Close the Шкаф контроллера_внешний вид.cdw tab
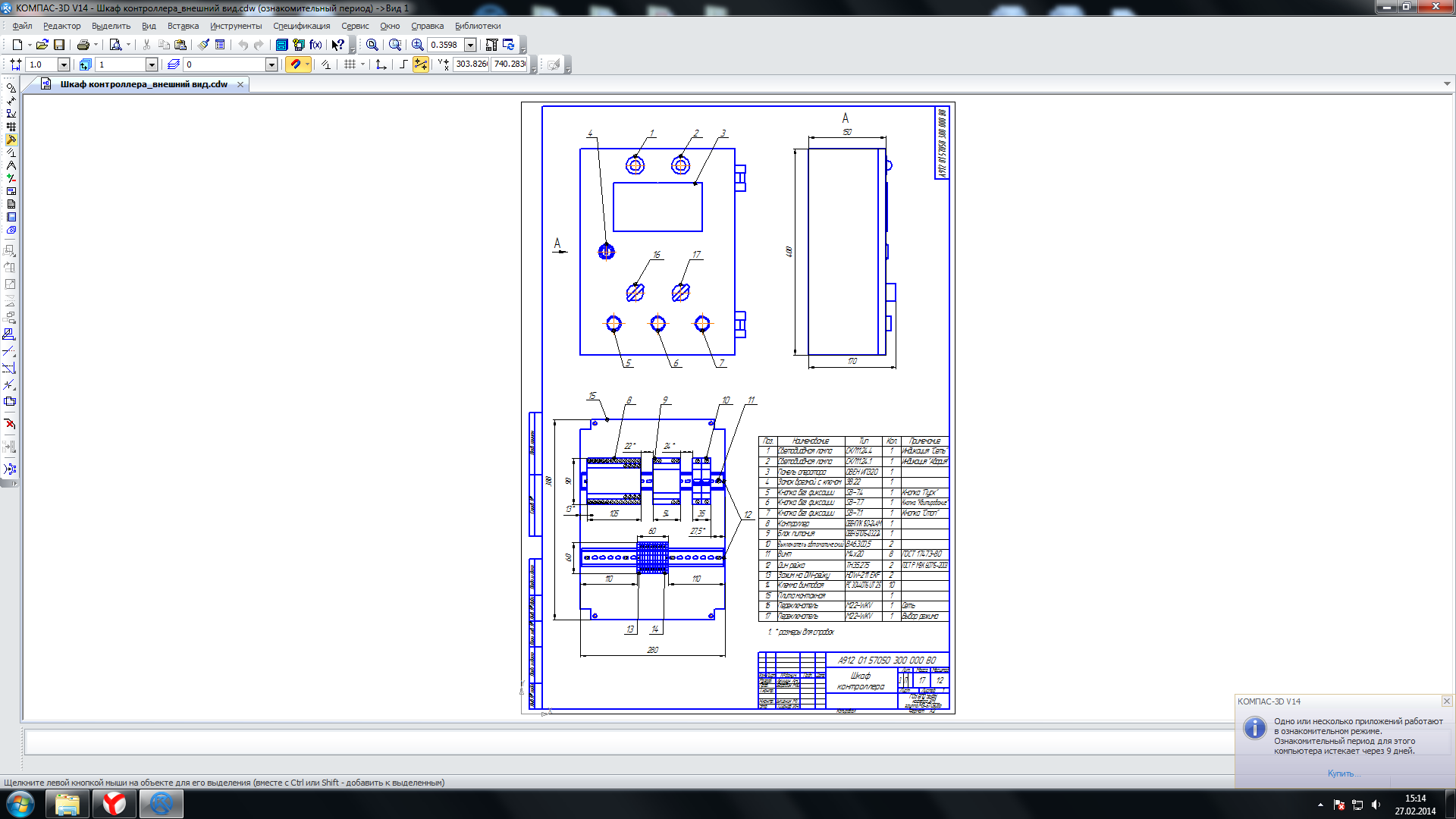The width and height of the screenshot is (1456, 819). pos(240,84)
